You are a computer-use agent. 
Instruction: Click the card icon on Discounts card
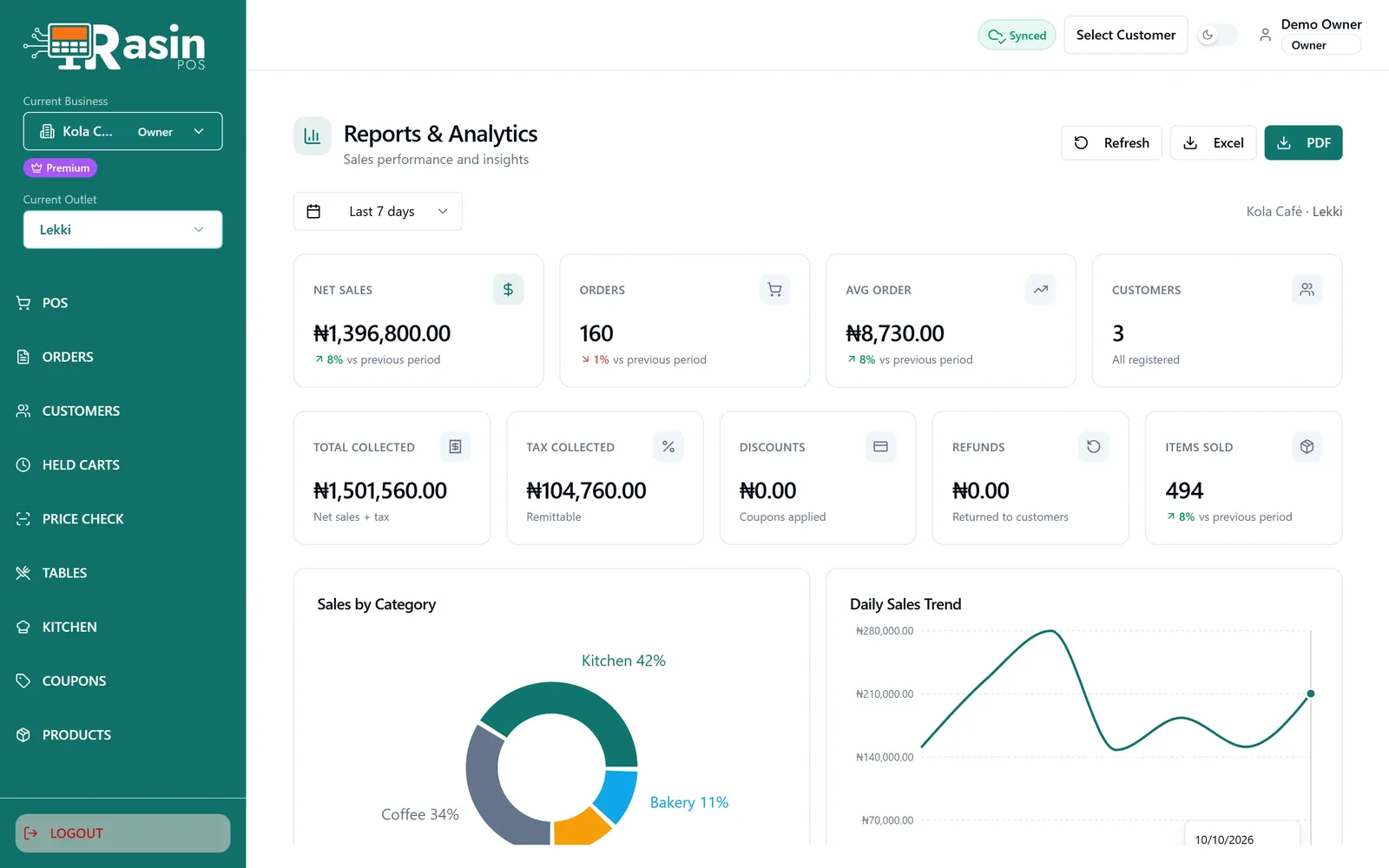tap(880, 447)
